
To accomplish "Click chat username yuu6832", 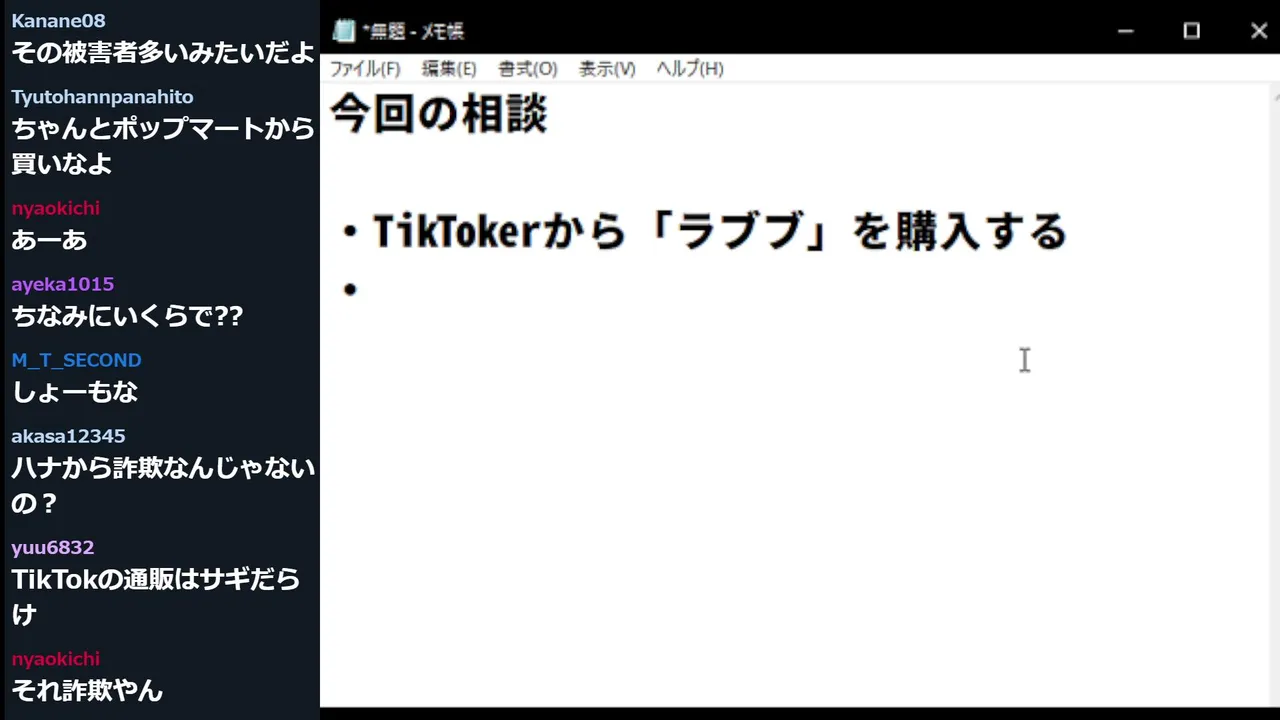I will pyautogui.click(x=52, y=548).
